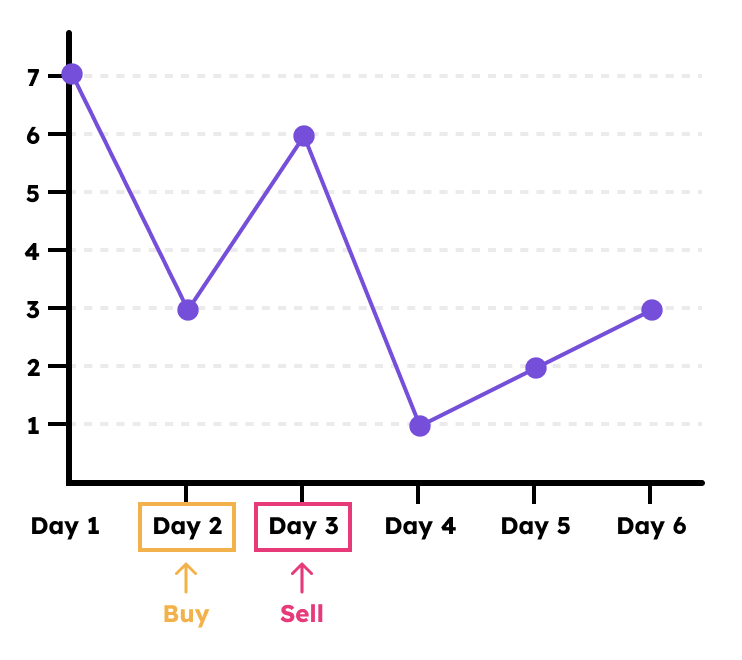Click the Day 5 data point at value 2
The image size is (742, 660).
[535, 368]
